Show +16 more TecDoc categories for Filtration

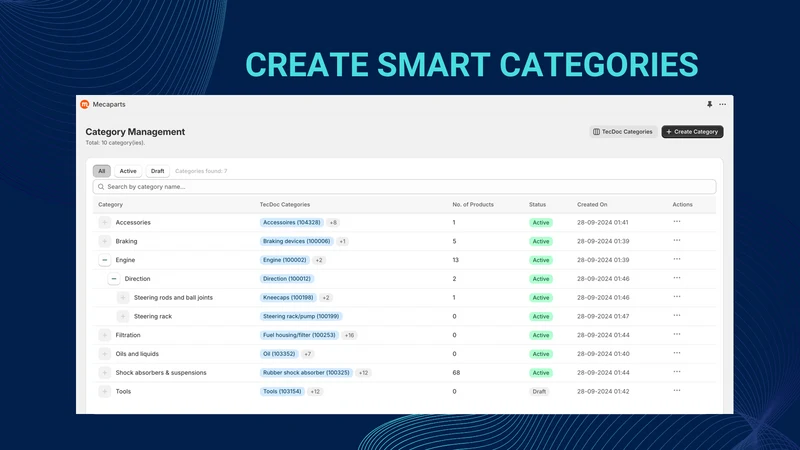pyautogui.click(x=349, y=335)
